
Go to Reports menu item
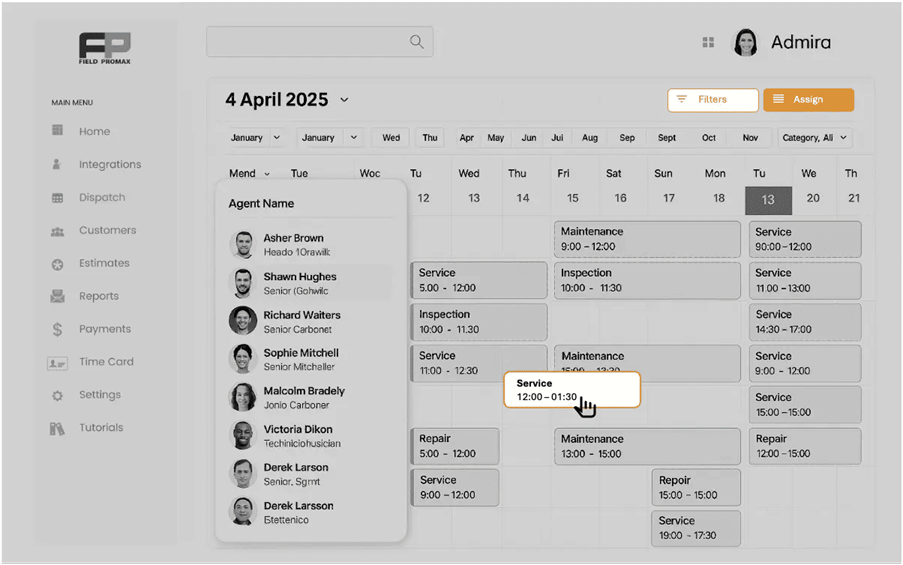coord(99,296)
